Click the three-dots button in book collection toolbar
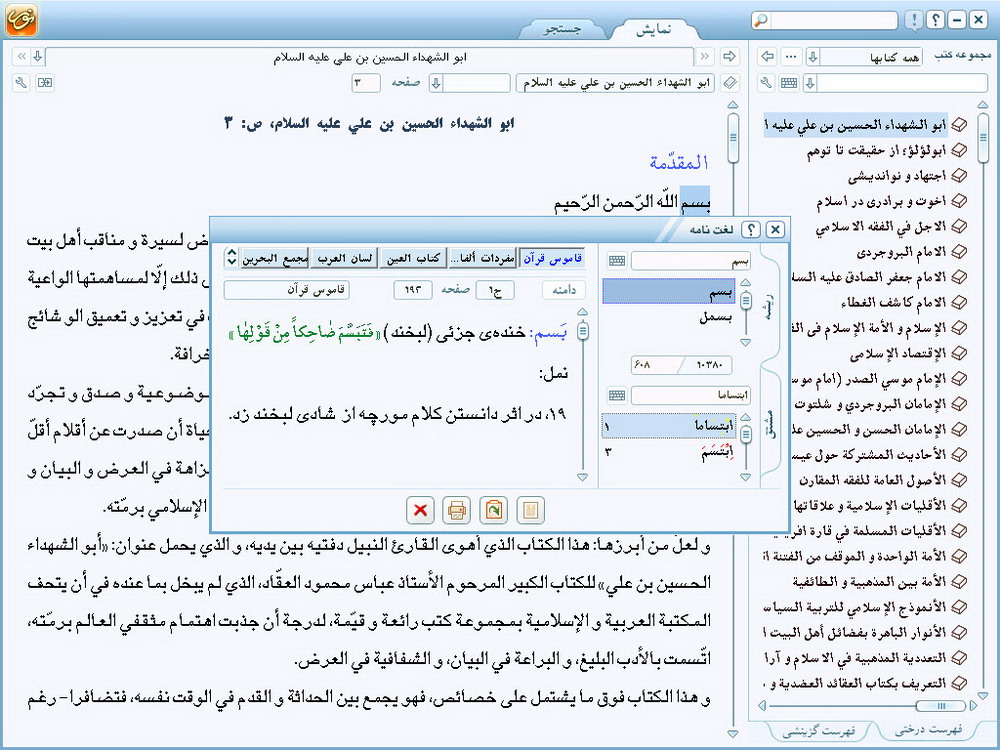 pos(791,57)
